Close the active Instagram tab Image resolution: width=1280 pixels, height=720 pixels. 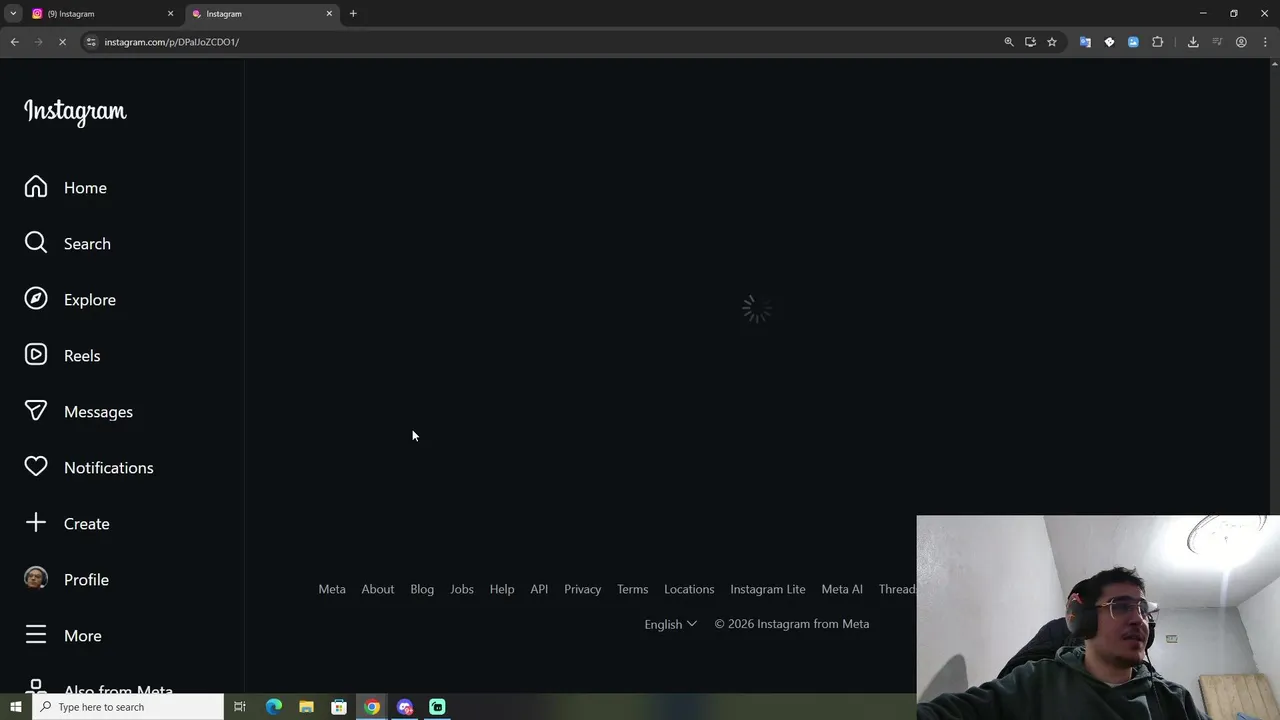click(329, 14)
